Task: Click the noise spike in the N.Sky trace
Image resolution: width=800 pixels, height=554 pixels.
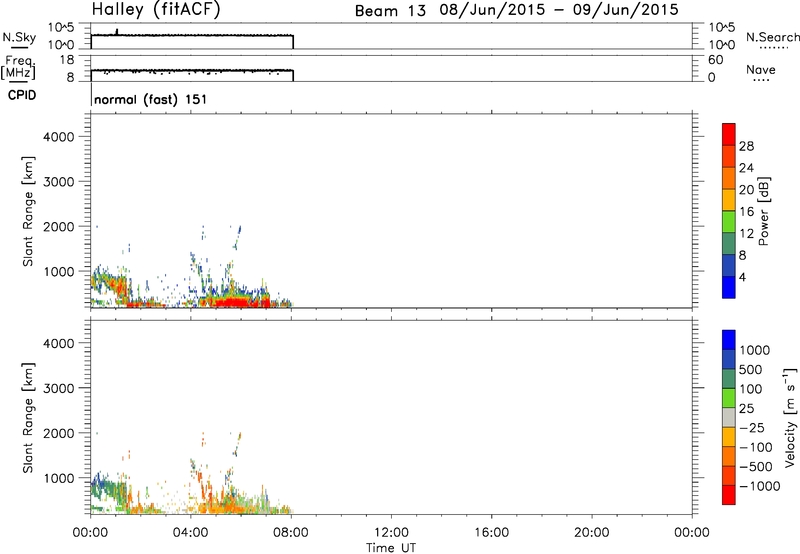Action: 117,32
